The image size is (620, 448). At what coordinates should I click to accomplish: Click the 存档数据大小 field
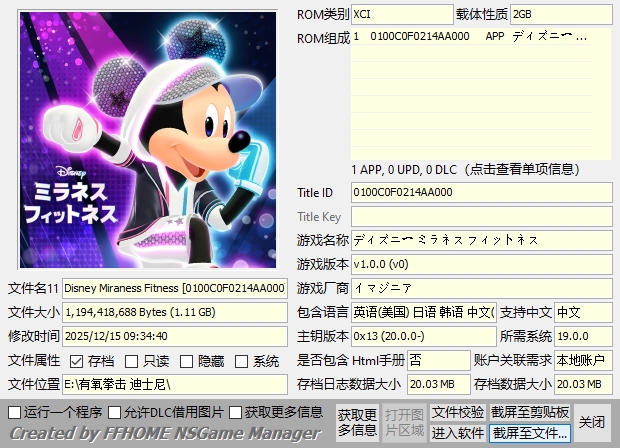click(x=584, y=384)
